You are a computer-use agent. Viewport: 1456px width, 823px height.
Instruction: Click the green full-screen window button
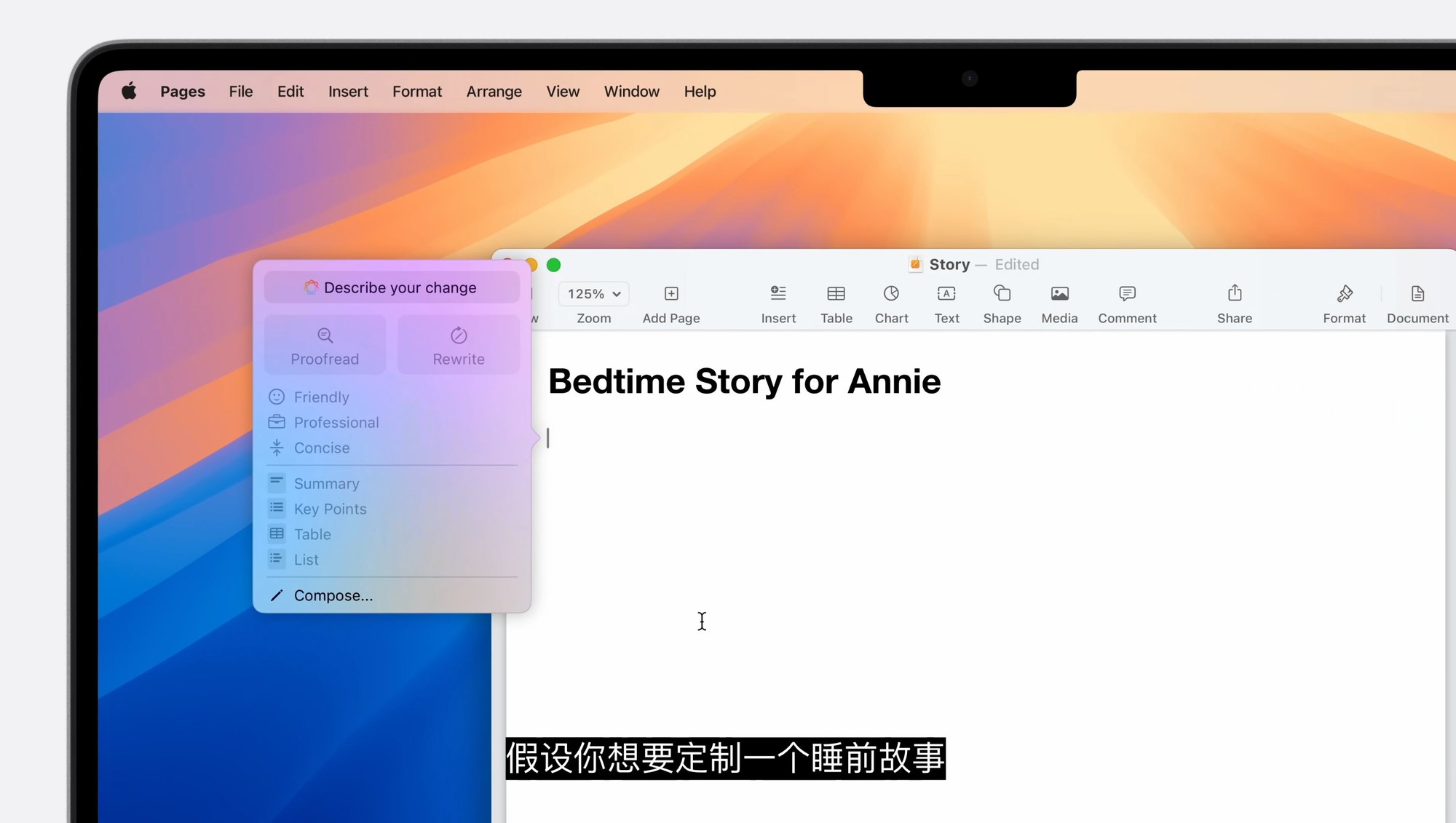pos(554,265)
